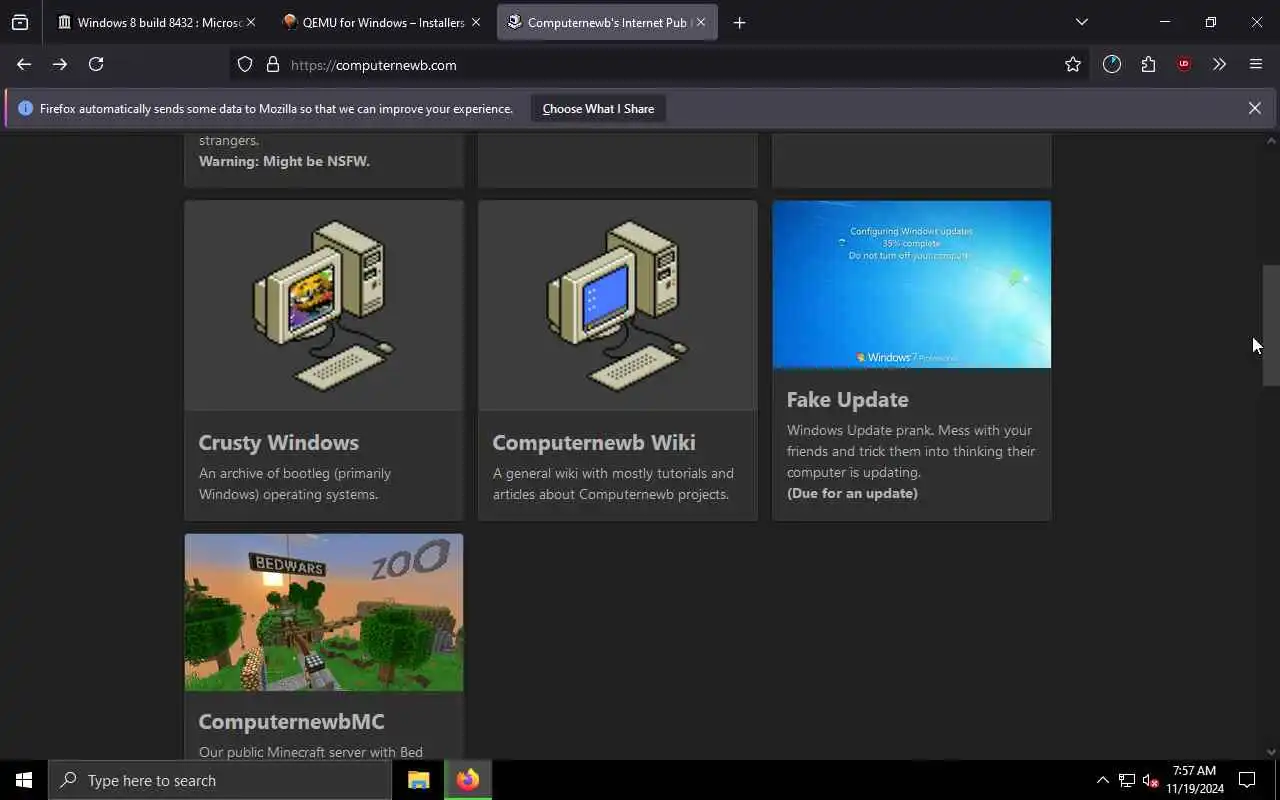This screenshot has height=800, width=1280.
Task: Click the Firefox taskbar icon
Action: [468, 780]
